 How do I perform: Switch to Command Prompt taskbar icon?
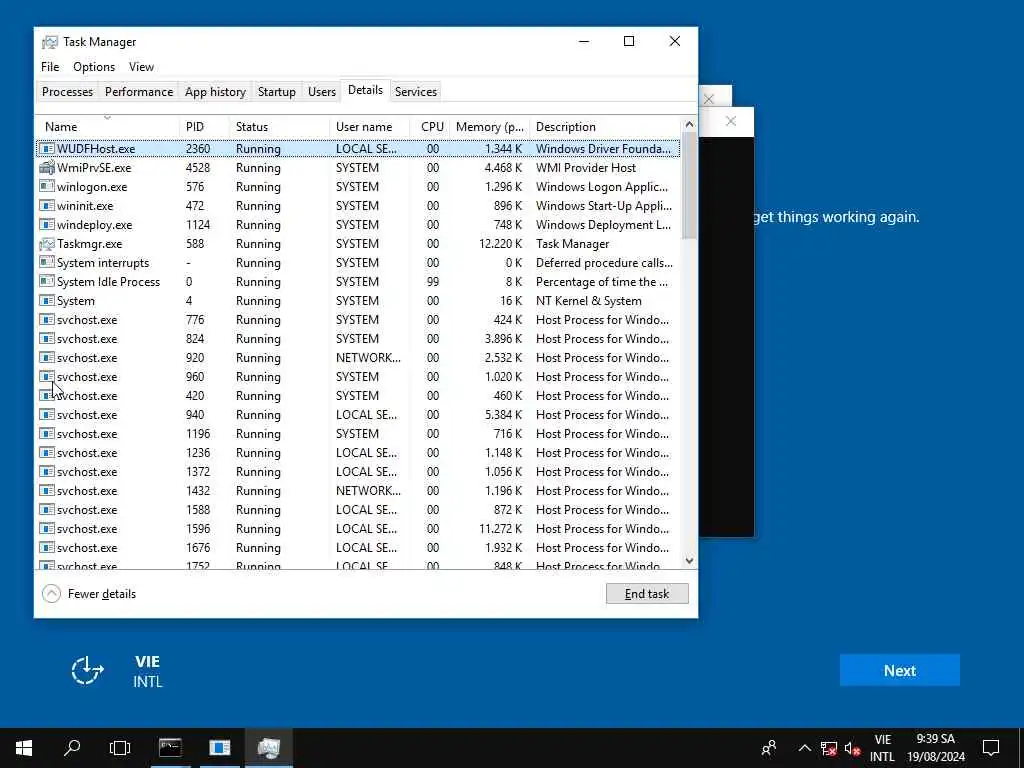(x=170, y=748)
